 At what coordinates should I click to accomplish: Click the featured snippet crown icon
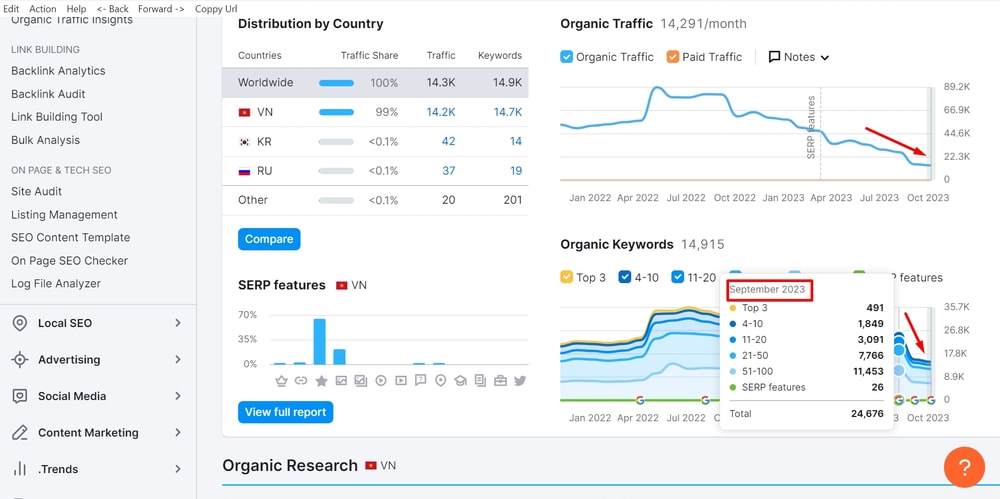[x=281, y=381]
